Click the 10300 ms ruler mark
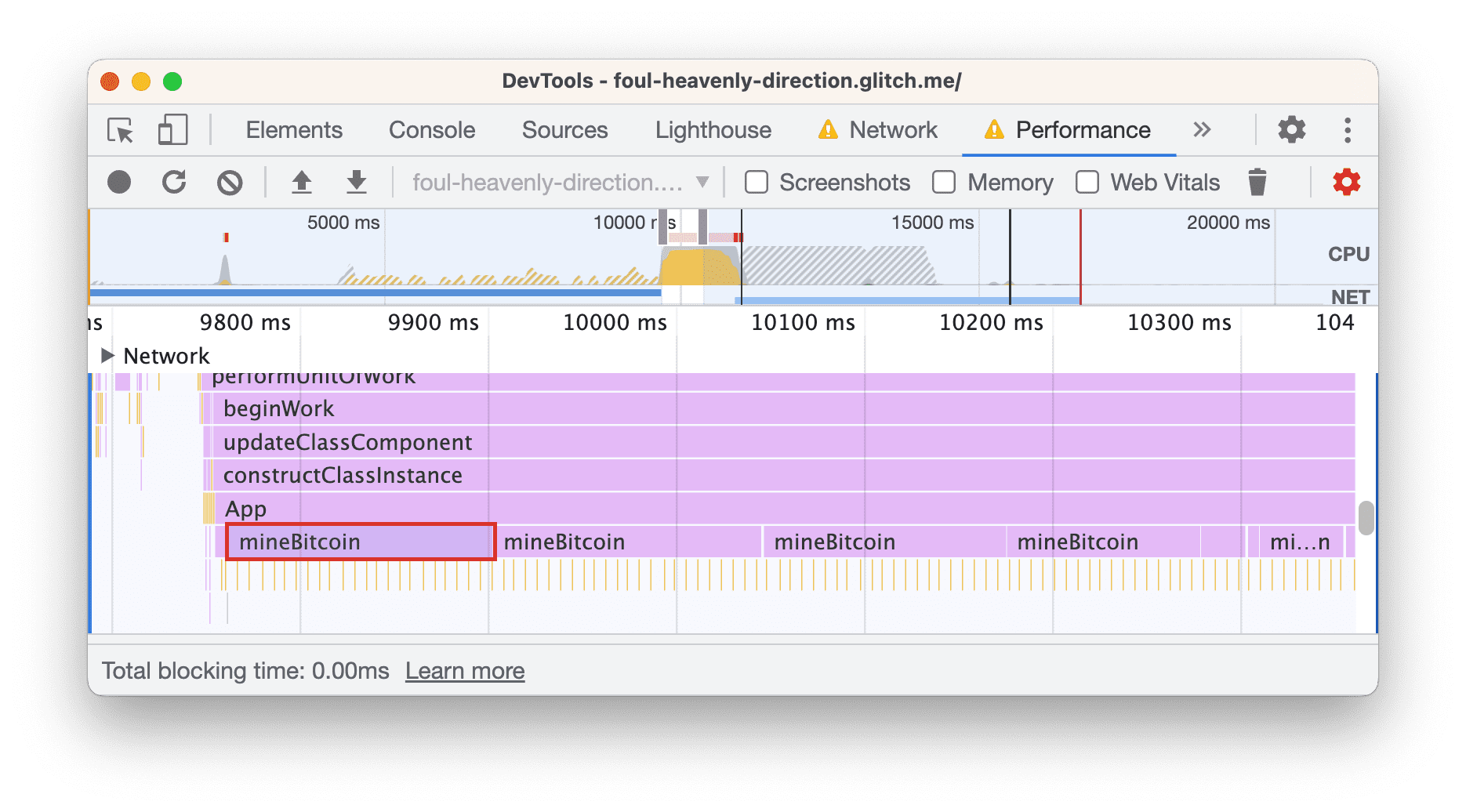Image resolution: width=1466 pixels, height=812 pixels. tap(1179, 322)
